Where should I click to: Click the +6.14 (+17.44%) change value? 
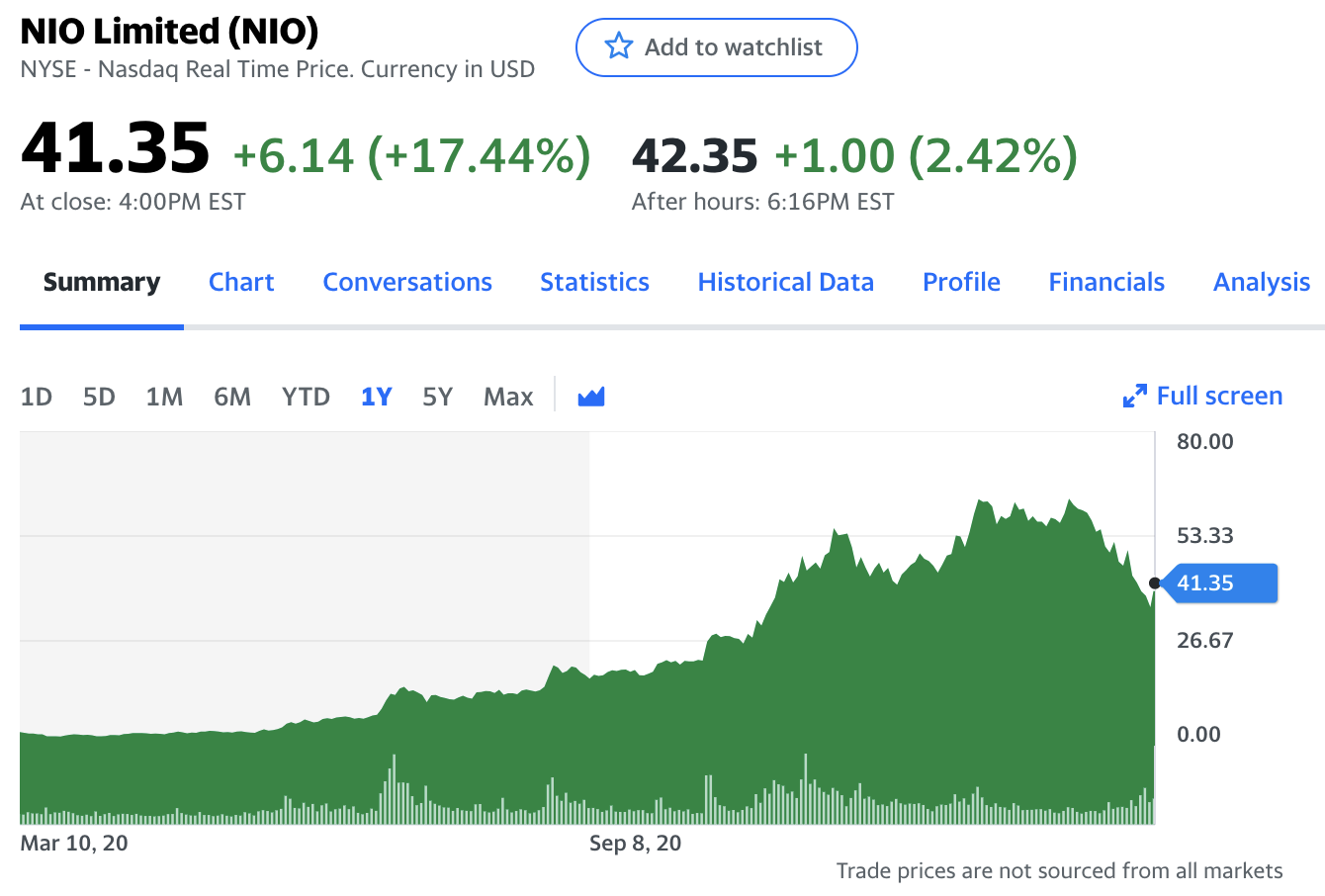pyautogui.click(x=411, y=155)
